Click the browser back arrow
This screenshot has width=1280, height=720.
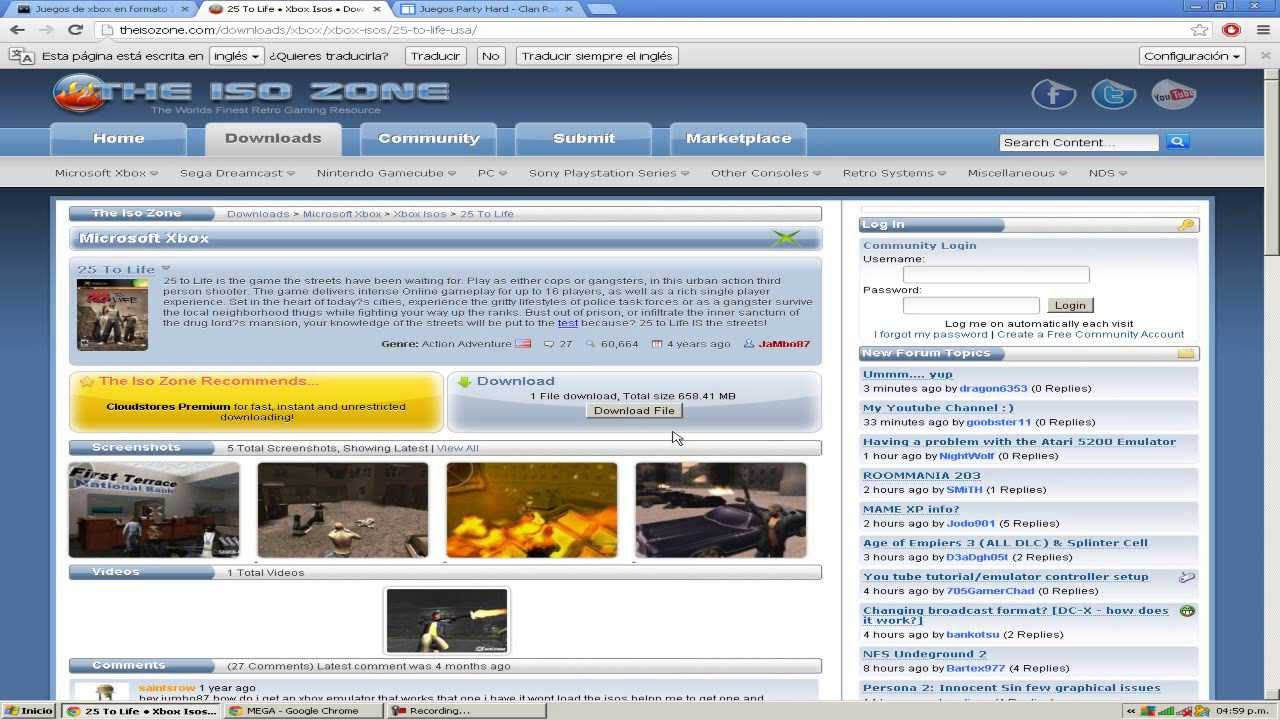click(17, 30)
